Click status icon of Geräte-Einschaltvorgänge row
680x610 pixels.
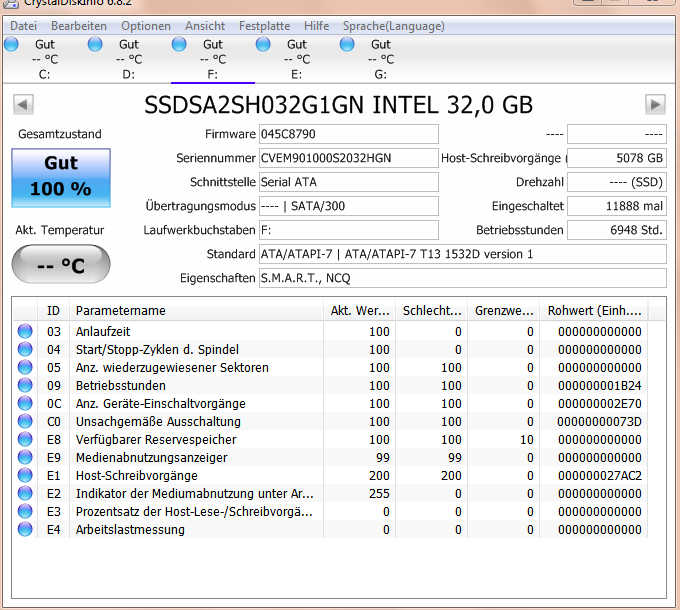(25, 403)
